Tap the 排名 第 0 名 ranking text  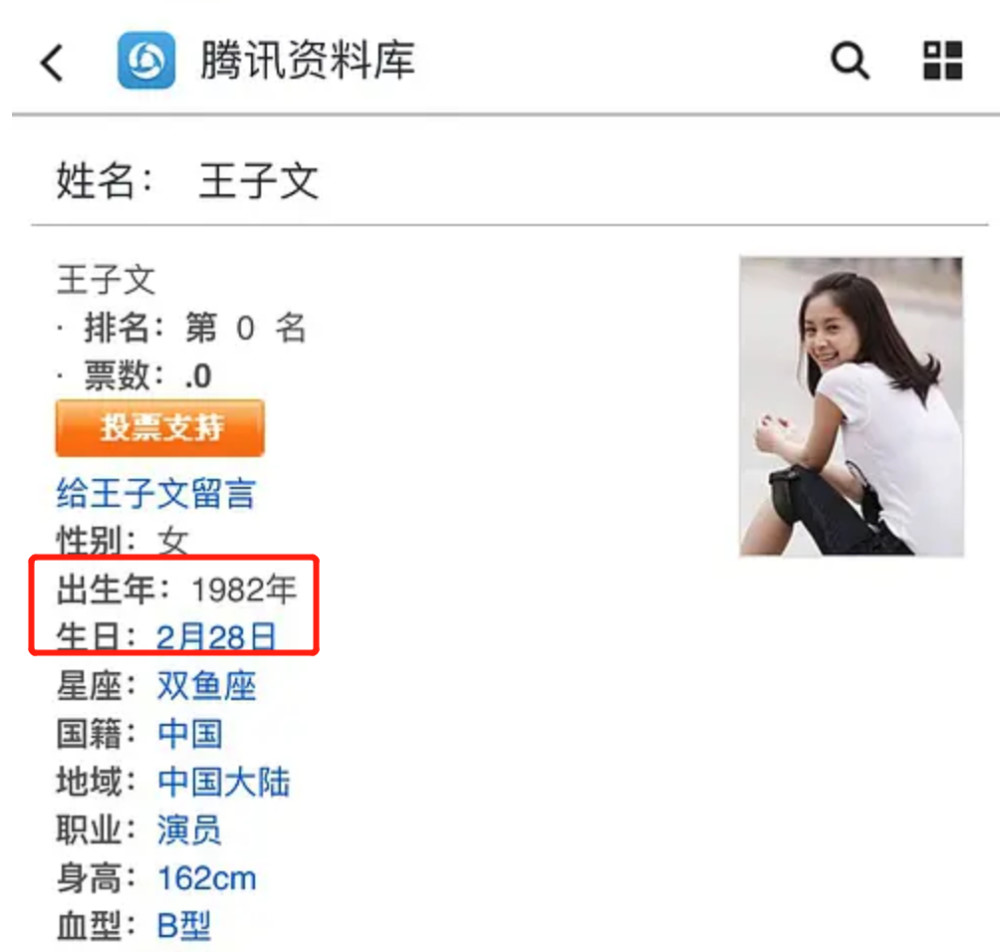(x=195, y=328)
